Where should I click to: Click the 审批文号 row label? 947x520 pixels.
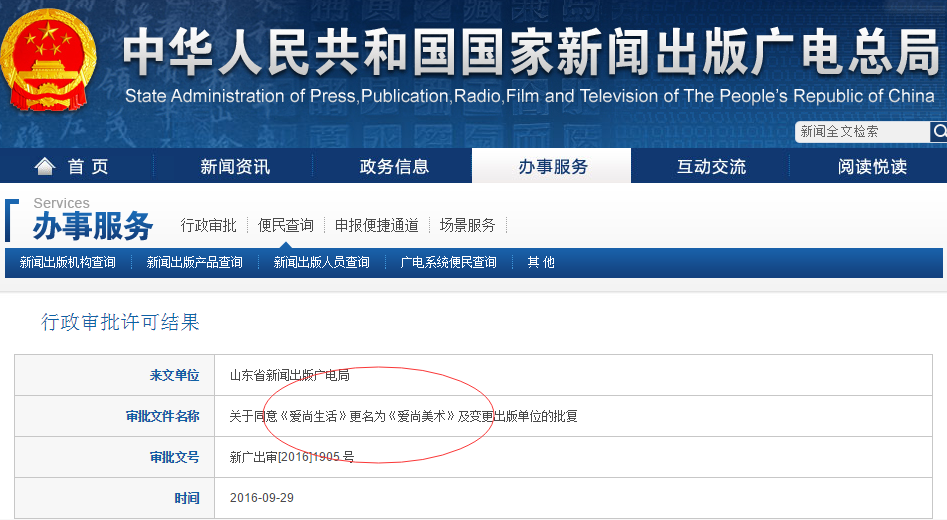[x=175, y=457]
